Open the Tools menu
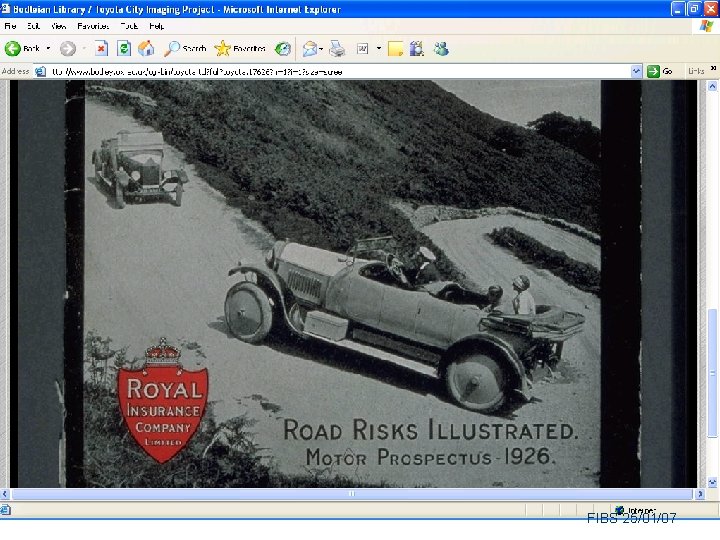Image resolution: width=720 pixels, height=540 pixels. click(129, 26)
